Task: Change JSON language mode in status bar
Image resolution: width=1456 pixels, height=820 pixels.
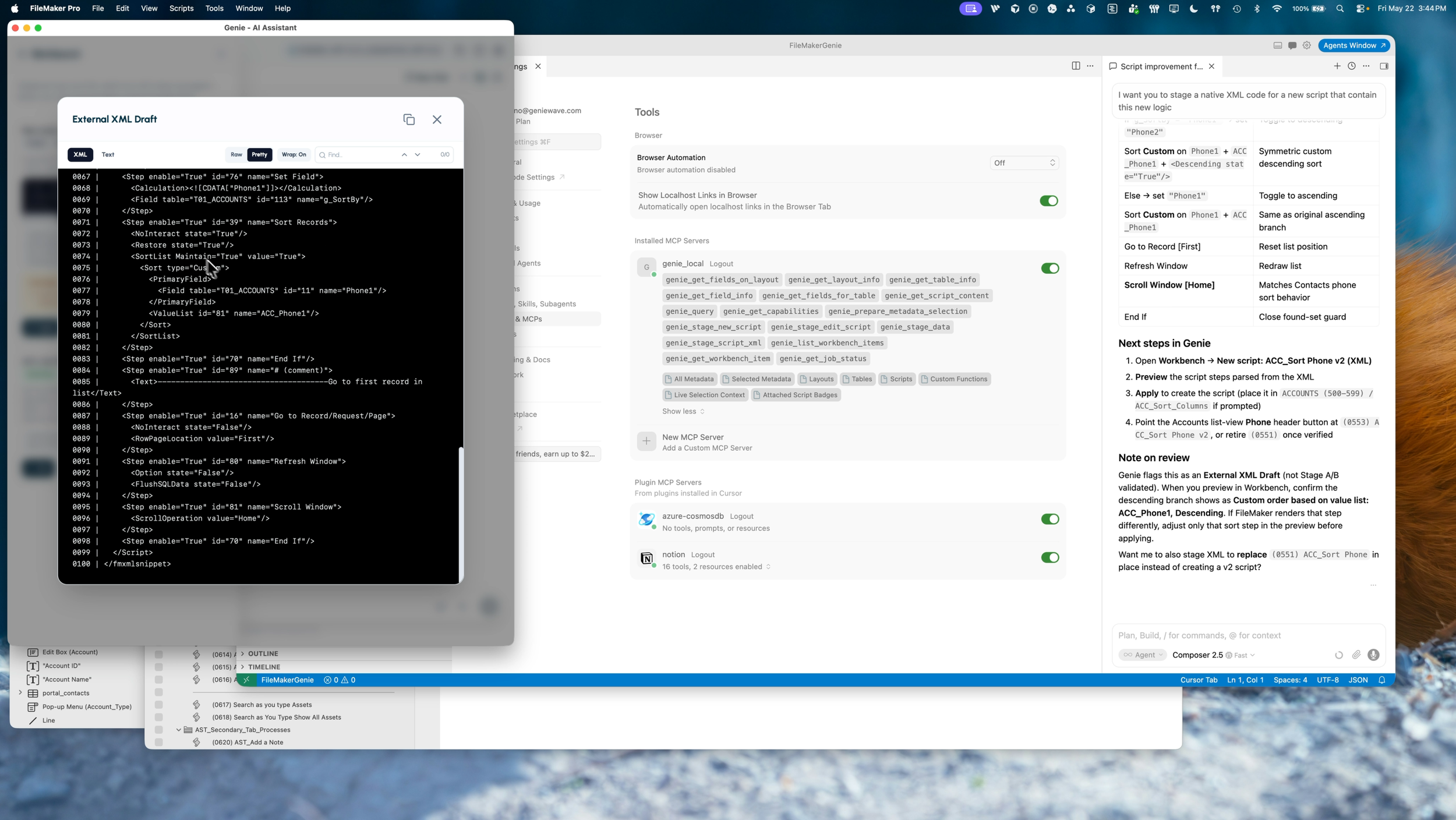Action: 1358,680
